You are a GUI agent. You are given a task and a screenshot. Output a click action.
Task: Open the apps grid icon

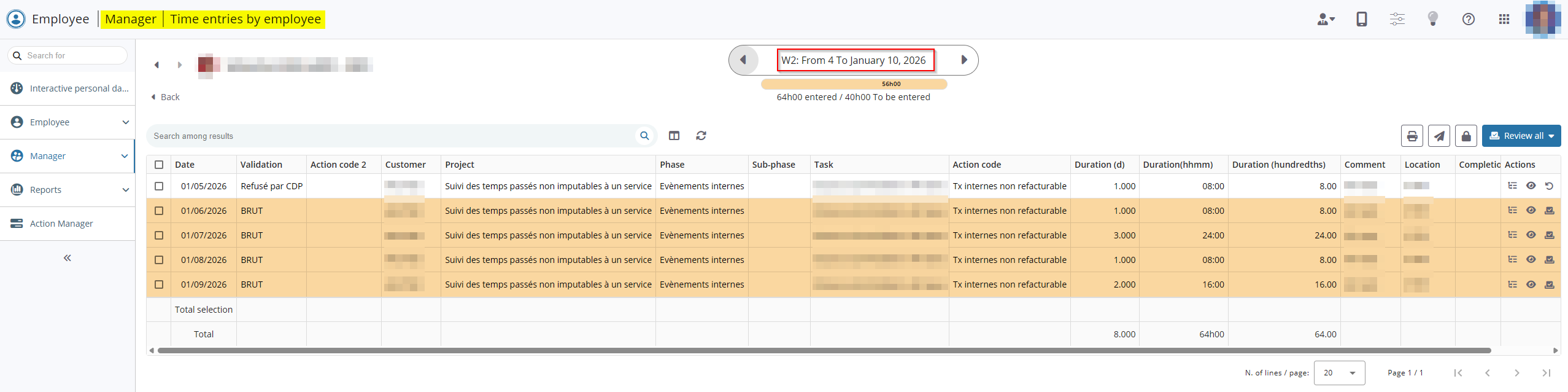pos(1504,19)
